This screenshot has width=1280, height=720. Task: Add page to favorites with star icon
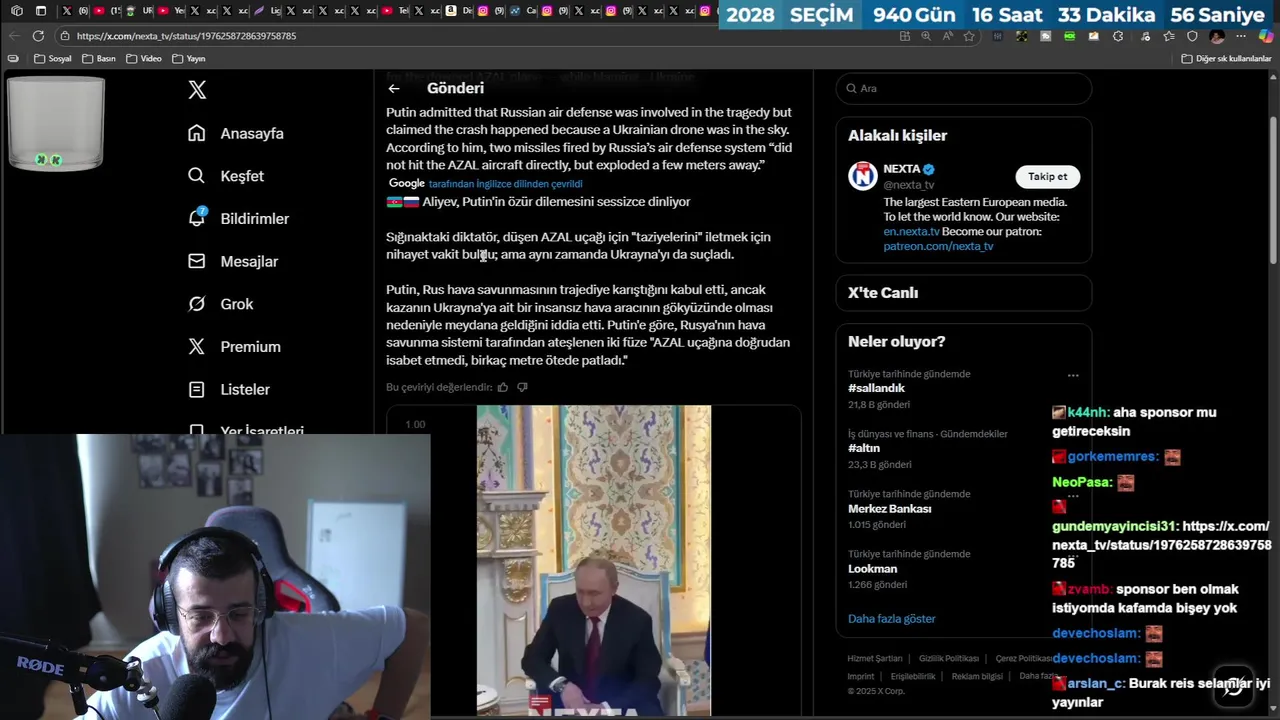point(969,36)
